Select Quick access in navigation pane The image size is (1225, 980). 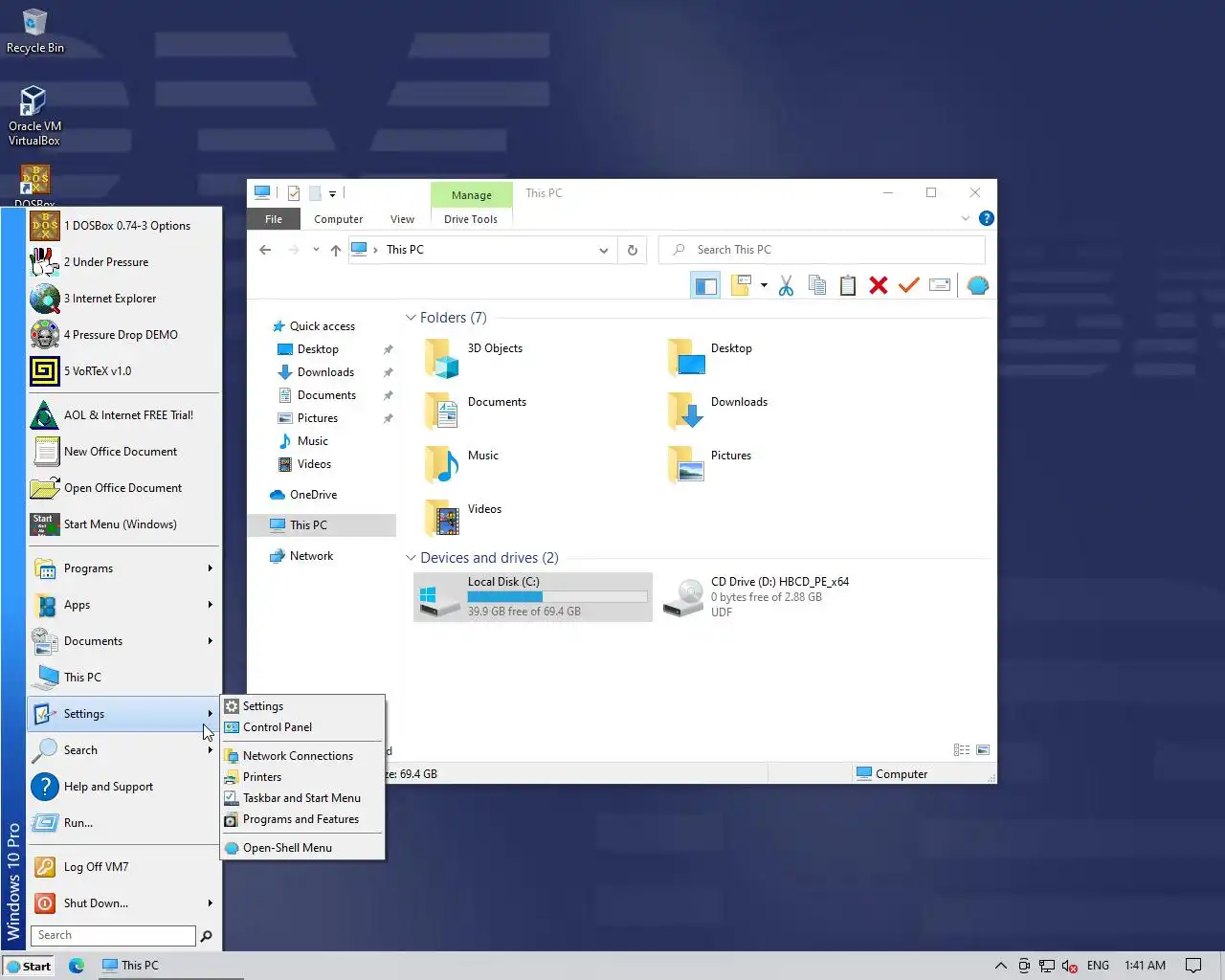coord(322,326)
